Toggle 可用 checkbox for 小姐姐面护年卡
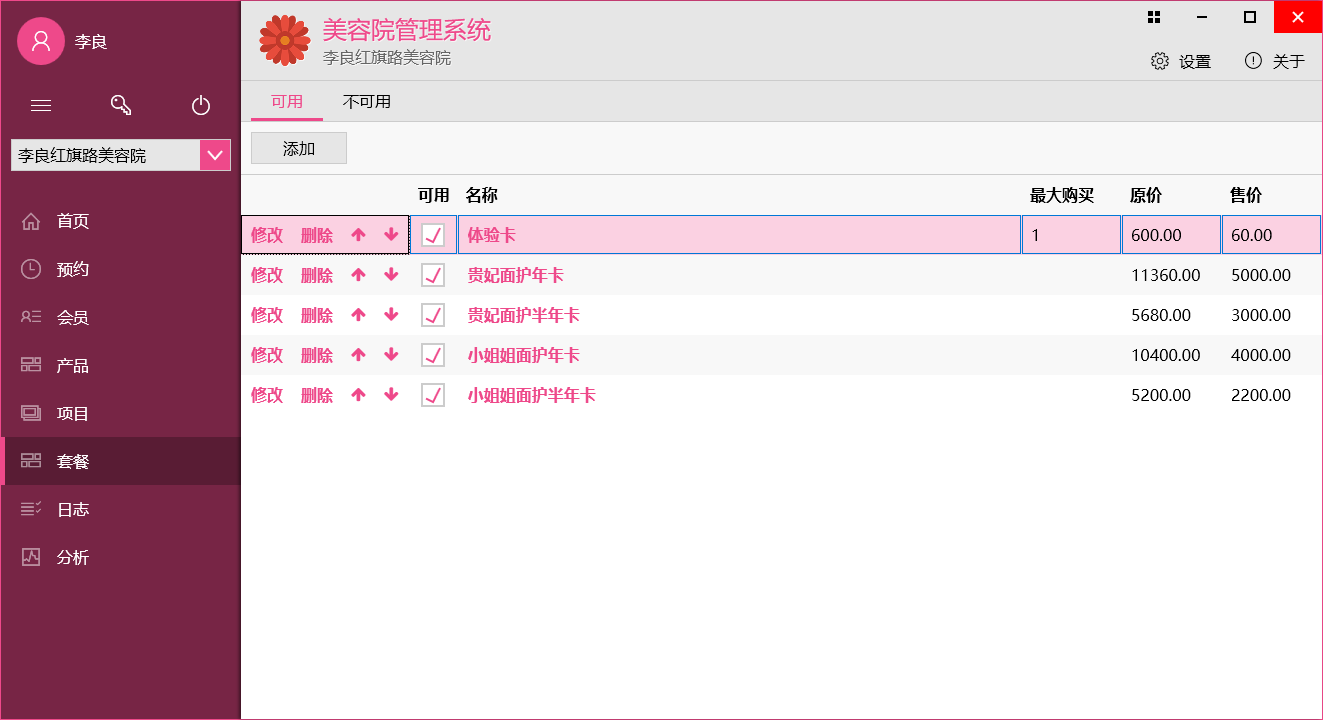Image resolution: width=1323 pixels, height=720 pixels. tap(433, 355)
